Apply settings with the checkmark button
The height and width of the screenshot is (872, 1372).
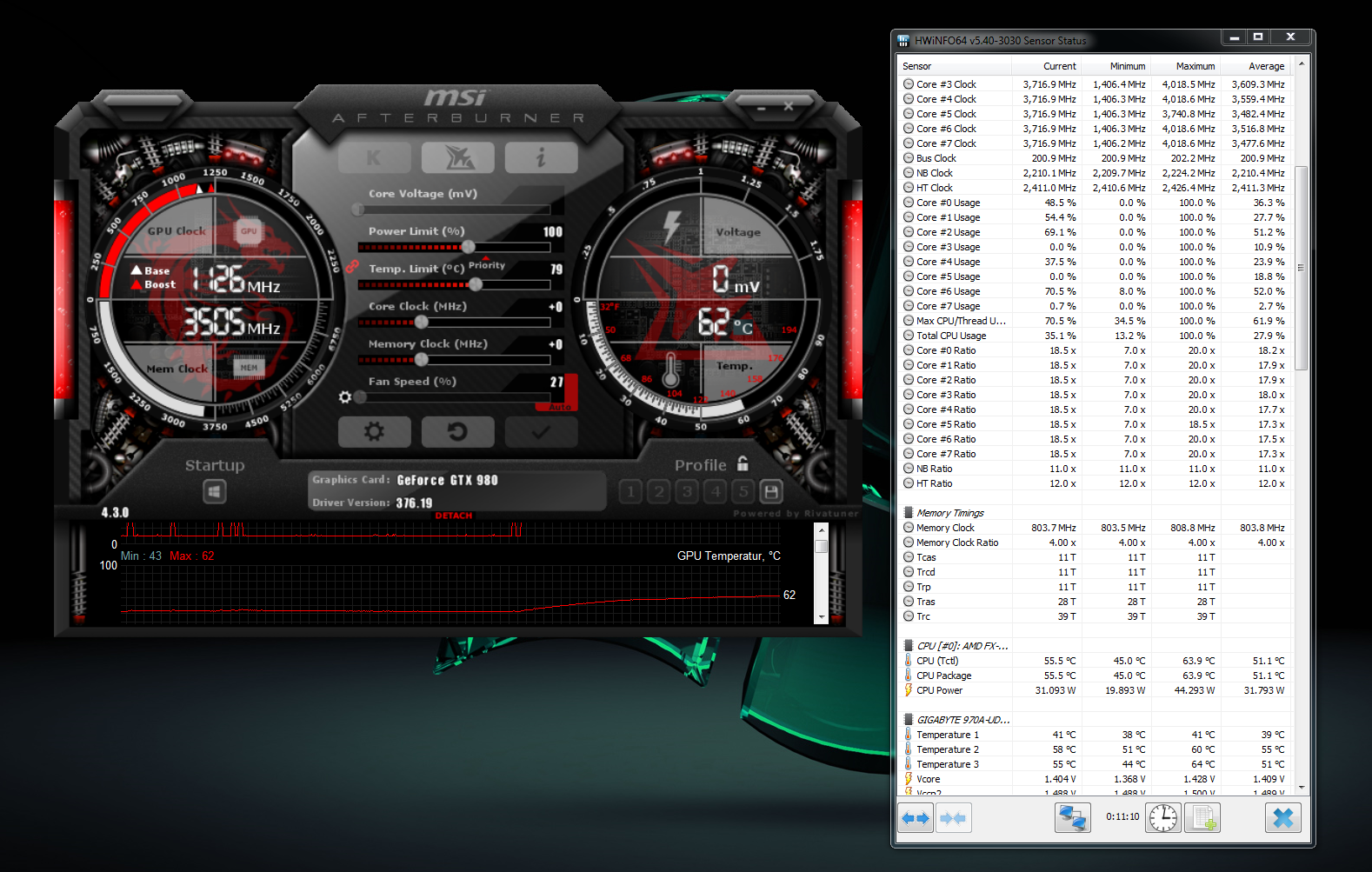542,431
